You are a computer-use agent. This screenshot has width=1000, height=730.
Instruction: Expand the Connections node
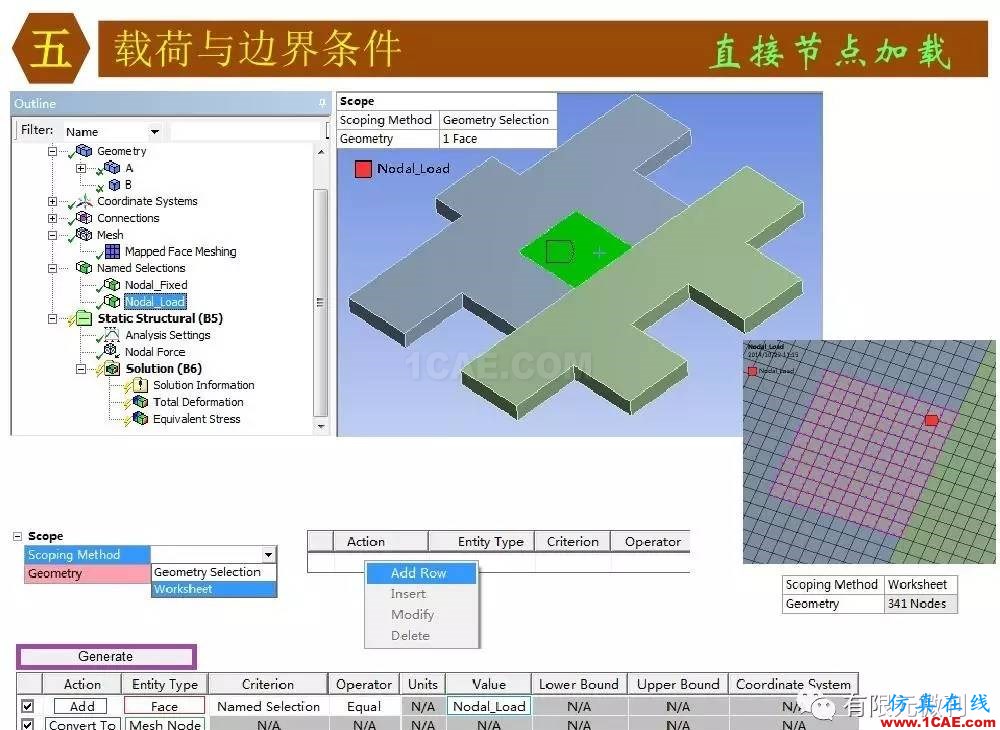coord(52,218)
